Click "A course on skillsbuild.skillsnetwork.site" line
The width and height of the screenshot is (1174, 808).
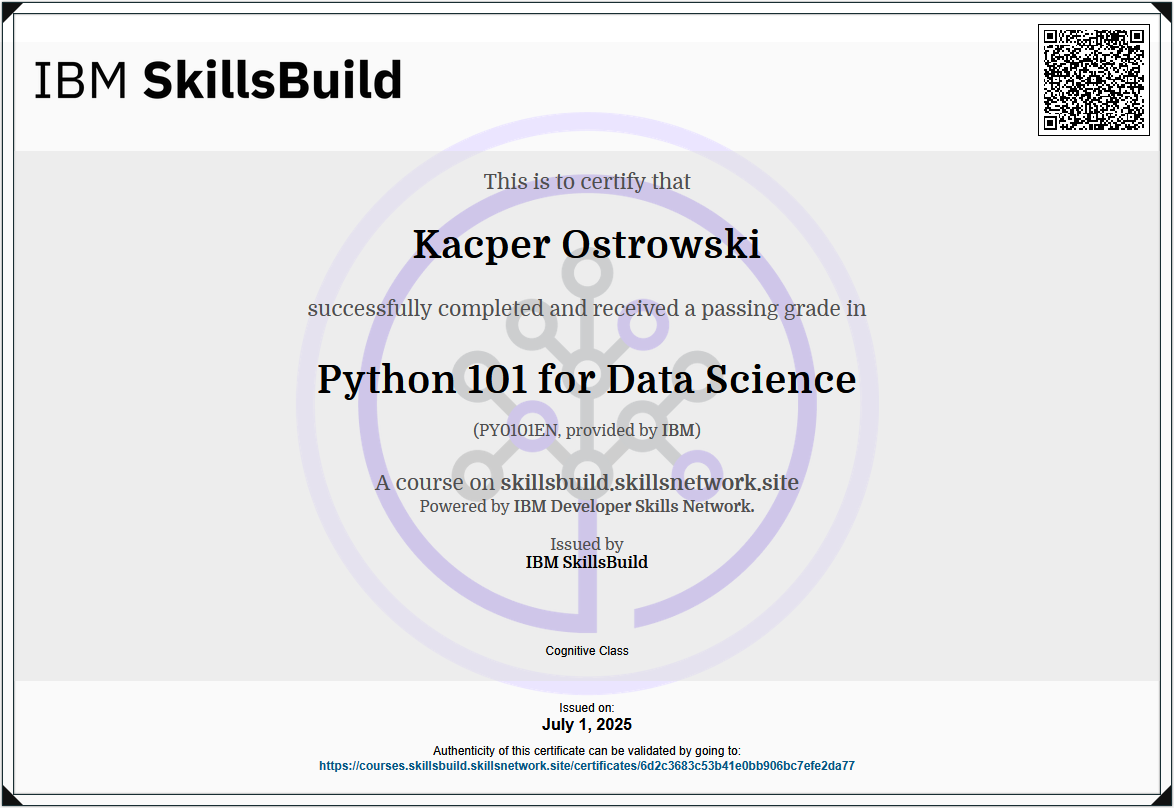point(587,482)
